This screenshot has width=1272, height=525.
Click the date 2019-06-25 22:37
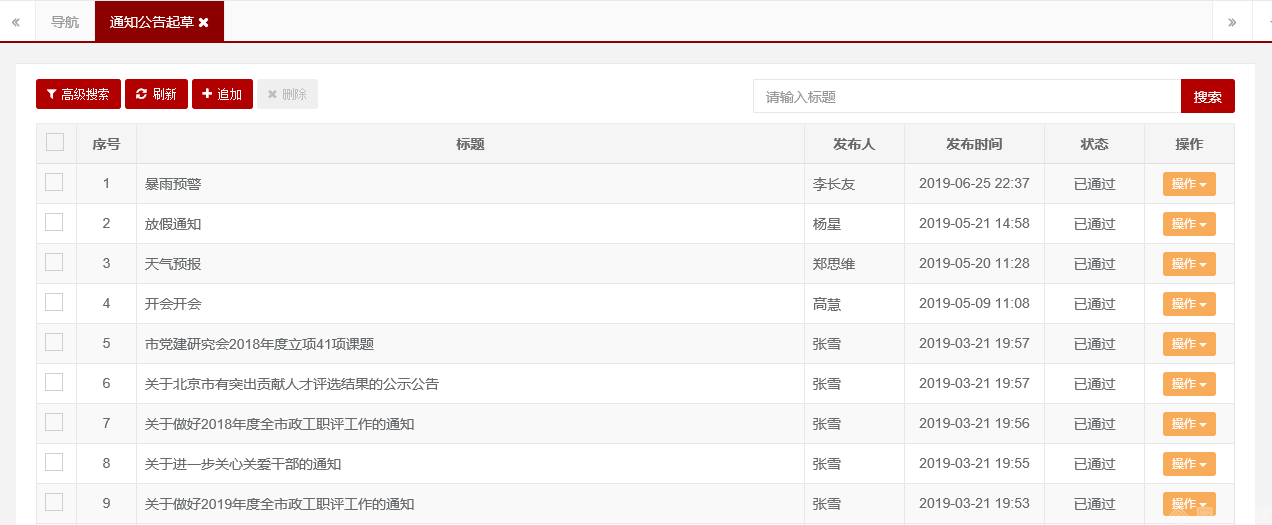pos(974,184)
